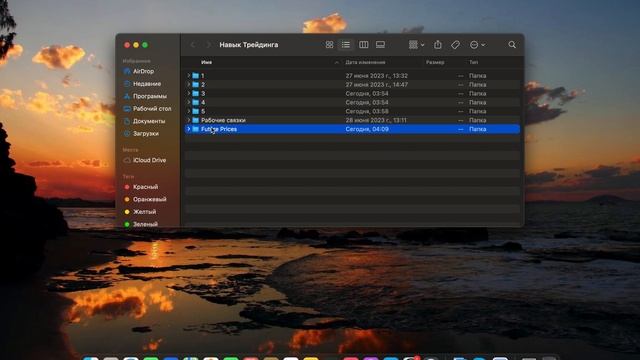The height and width of the screenshot is (360, 640).
Task: Click the window title Навык Трейдинга
Action: (x=249, y=44)
